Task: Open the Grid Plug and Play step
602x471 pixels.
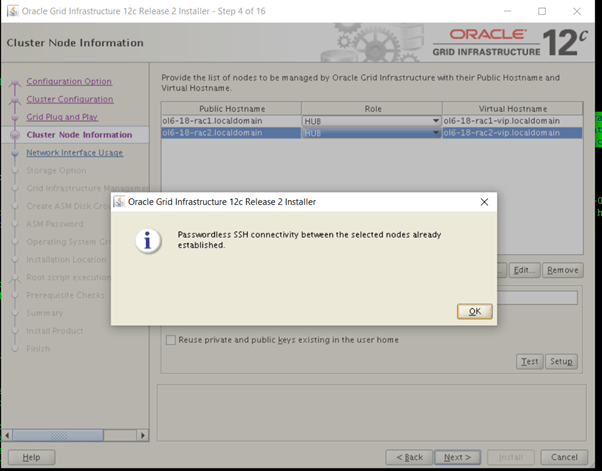Action: pyautogui.click(x=62, y=117)
